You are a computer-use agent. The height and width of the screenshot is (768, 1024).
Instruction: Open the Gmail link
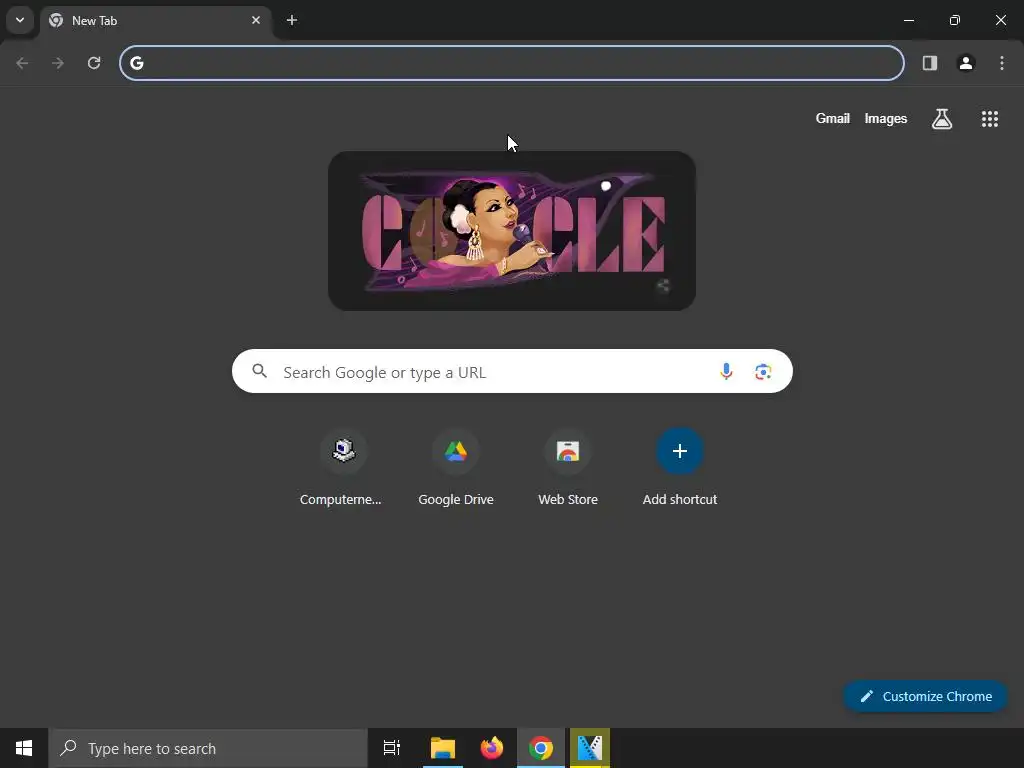click(833, 118)
